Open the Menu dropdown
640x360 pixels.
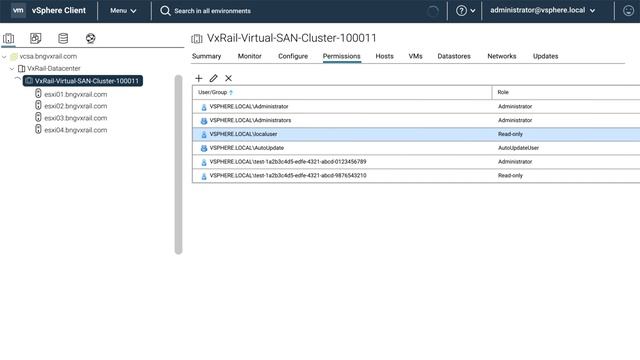point(123,11)
